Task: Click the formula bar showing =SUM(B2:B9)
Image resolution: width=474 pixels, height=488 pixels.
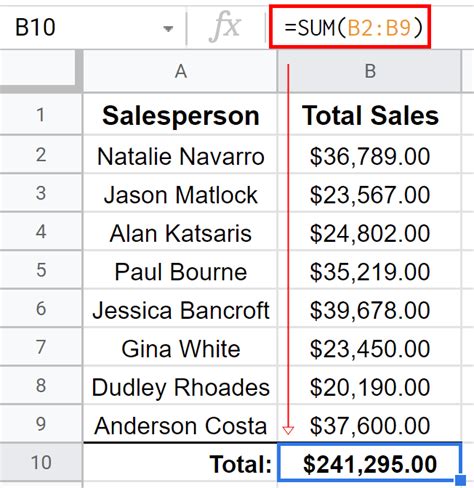Action: 350,27
